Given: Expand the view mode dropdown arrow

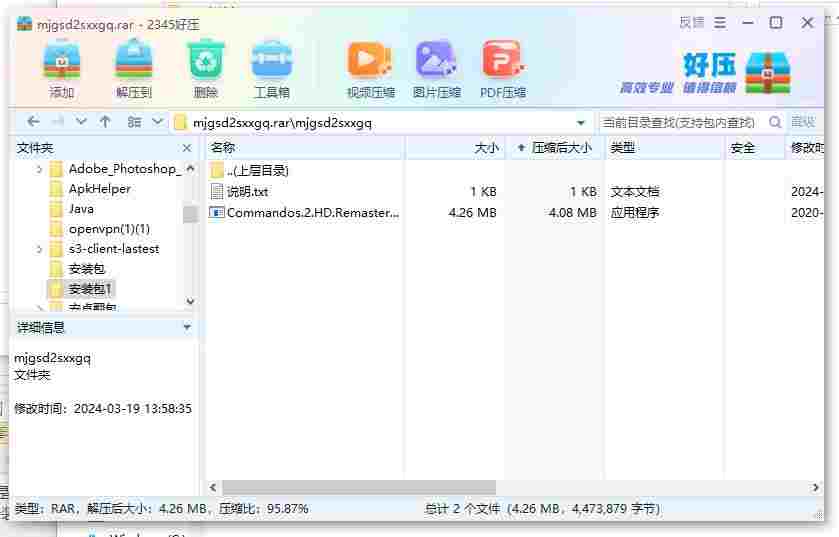Looking at the screenshot, I should pyautogui.click(x=157, y=122).
